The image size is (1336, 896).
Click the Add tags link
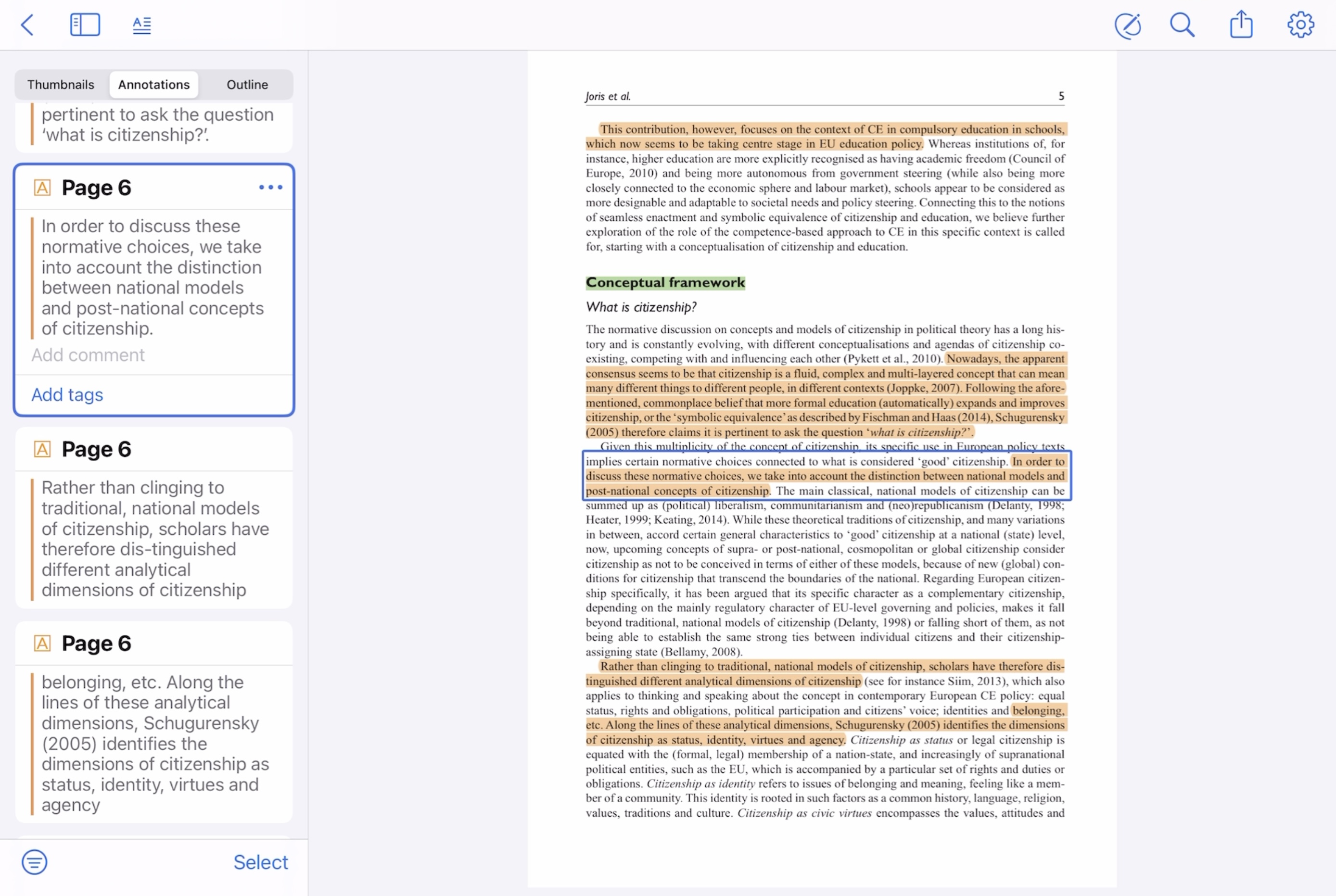pos(67,395)
